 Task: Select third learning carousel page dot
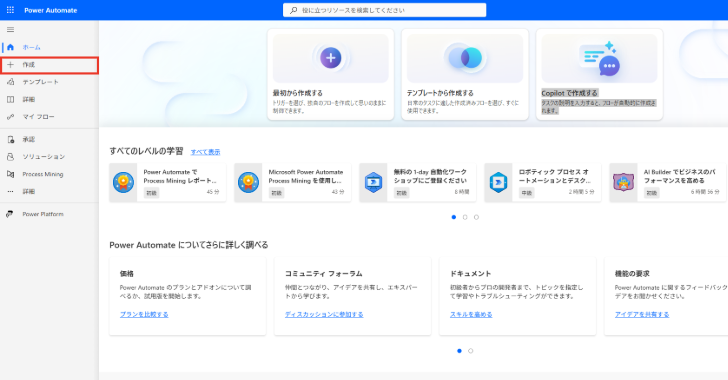pyautogui.click(x=476, y=217)
